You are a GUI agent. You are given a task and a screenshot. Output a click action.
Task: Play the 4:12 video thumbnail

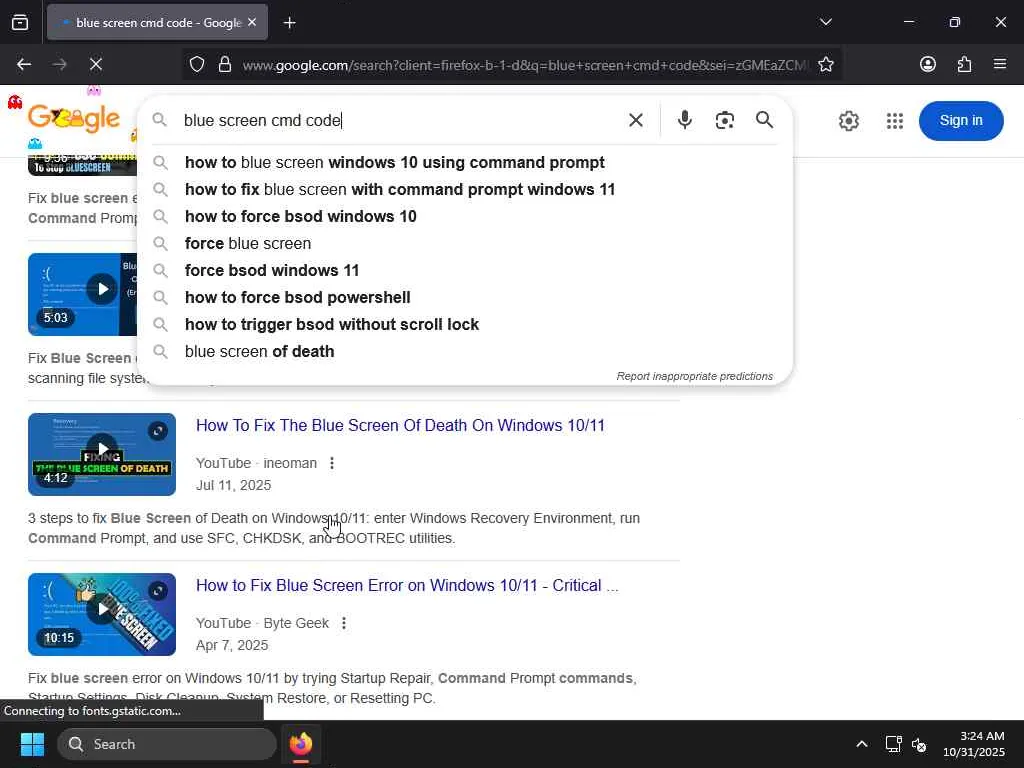[x=102, y=454]
